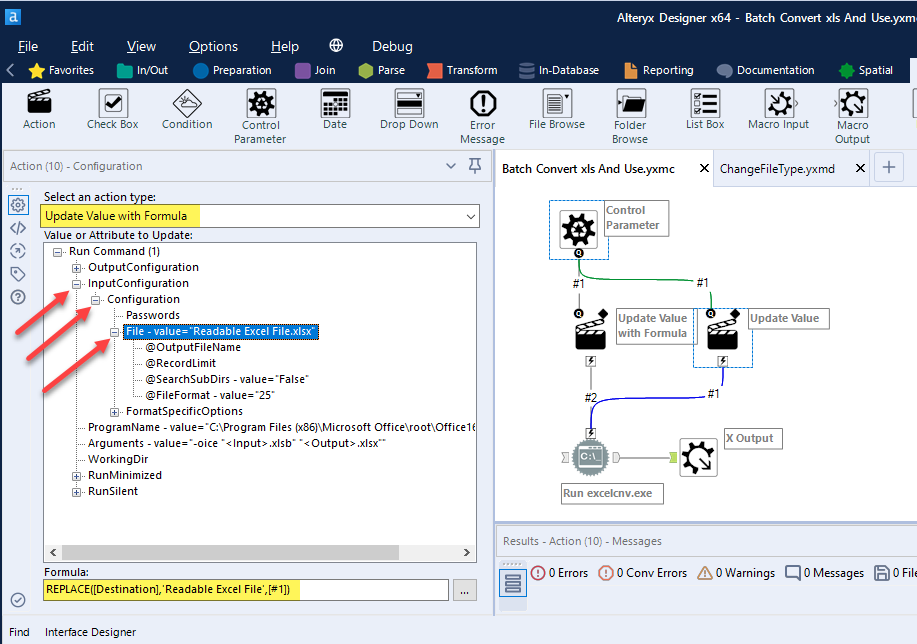Viewport: 917px width, 644px height.
Task: Open the Options menu
Action: 213,46
